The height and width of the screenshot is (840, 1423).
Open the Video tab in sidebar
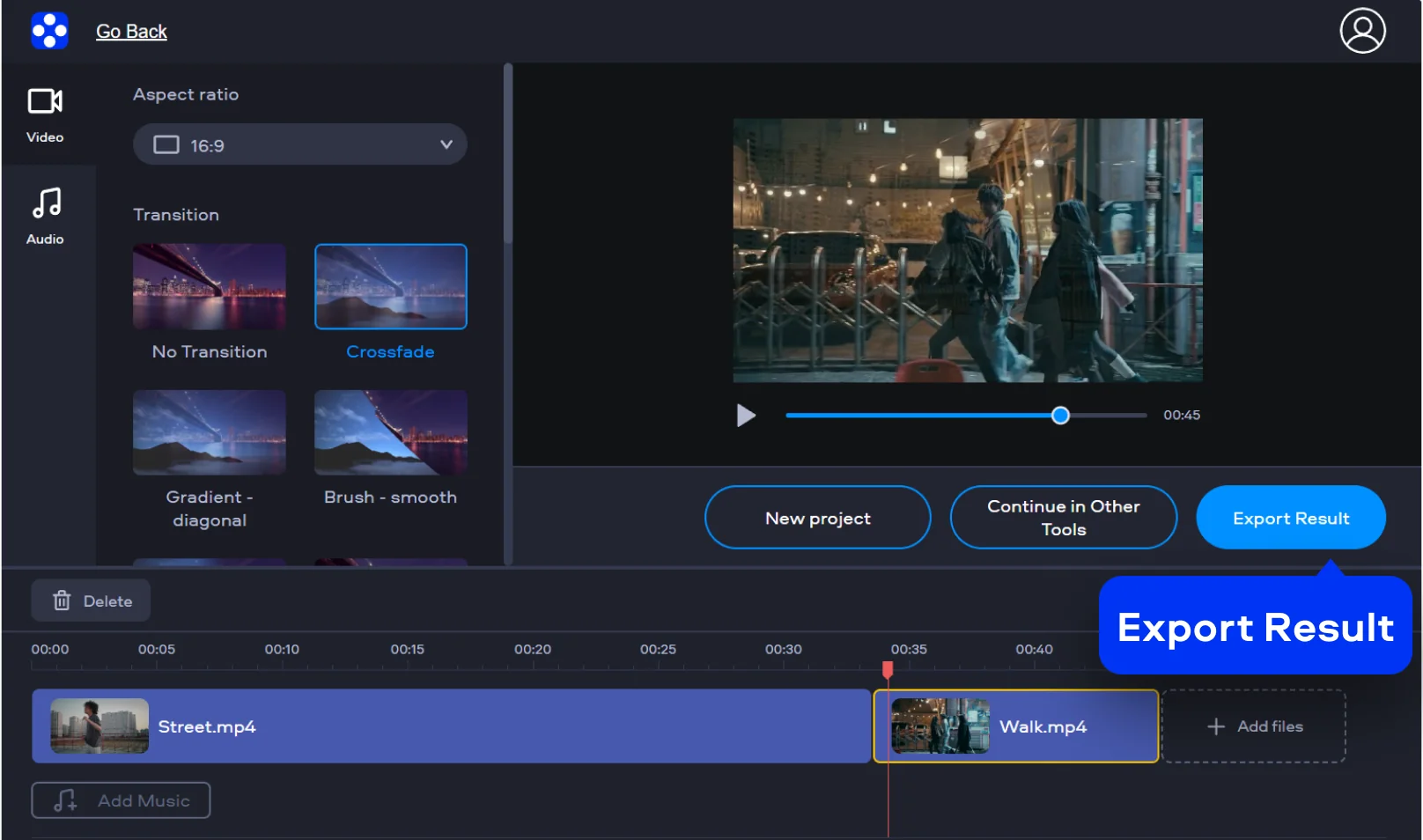click(x=45, y=114)
